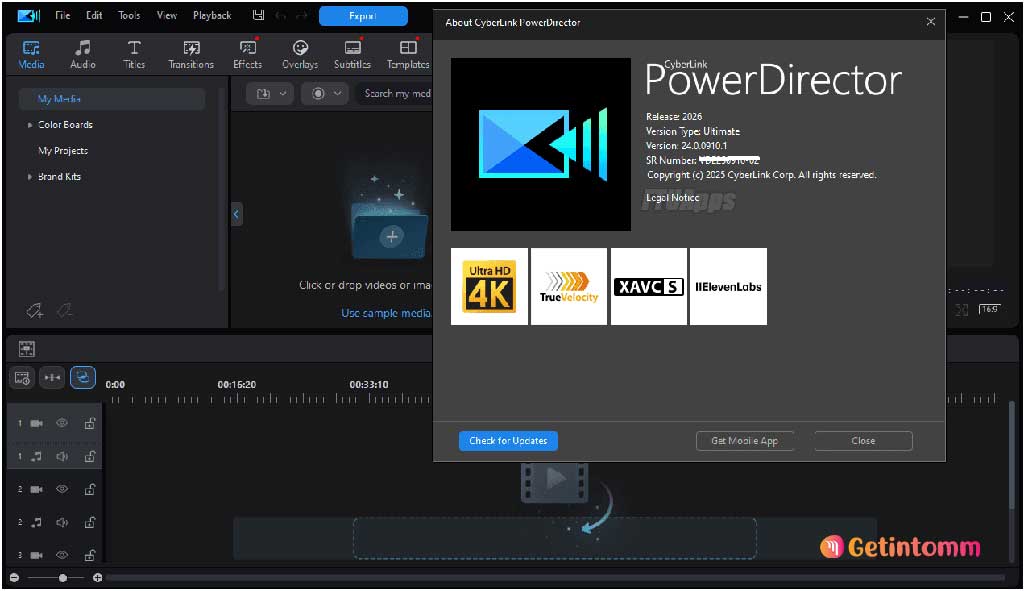Open the Edit menu
The height and width of the screenshot is (591, 1024).
point(94,16)
